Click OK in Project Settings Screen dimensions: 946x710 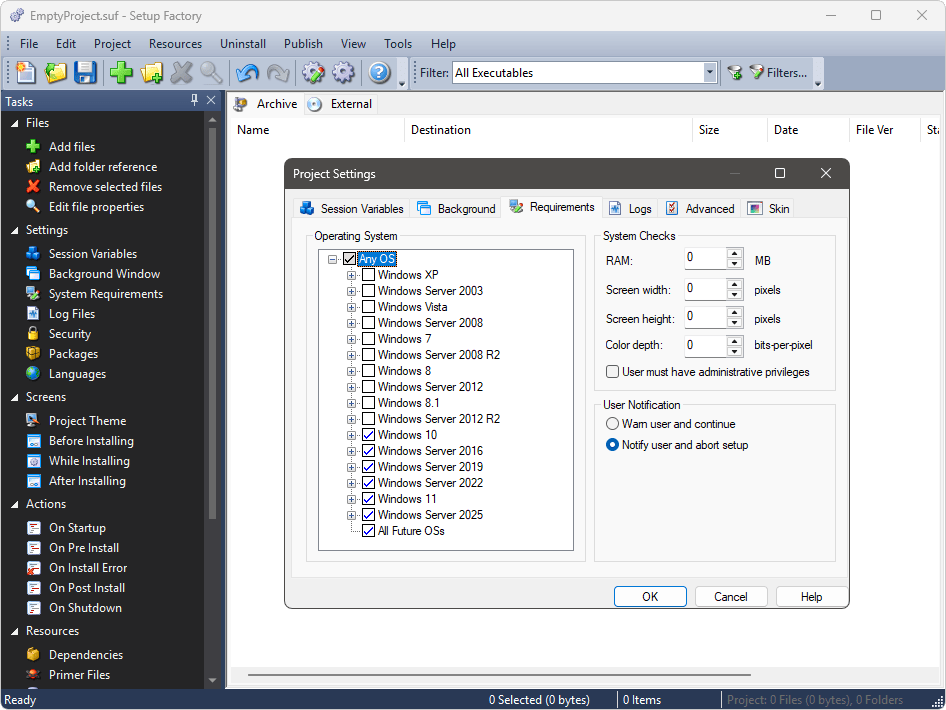pyautogui.click(x=650, y=597)
